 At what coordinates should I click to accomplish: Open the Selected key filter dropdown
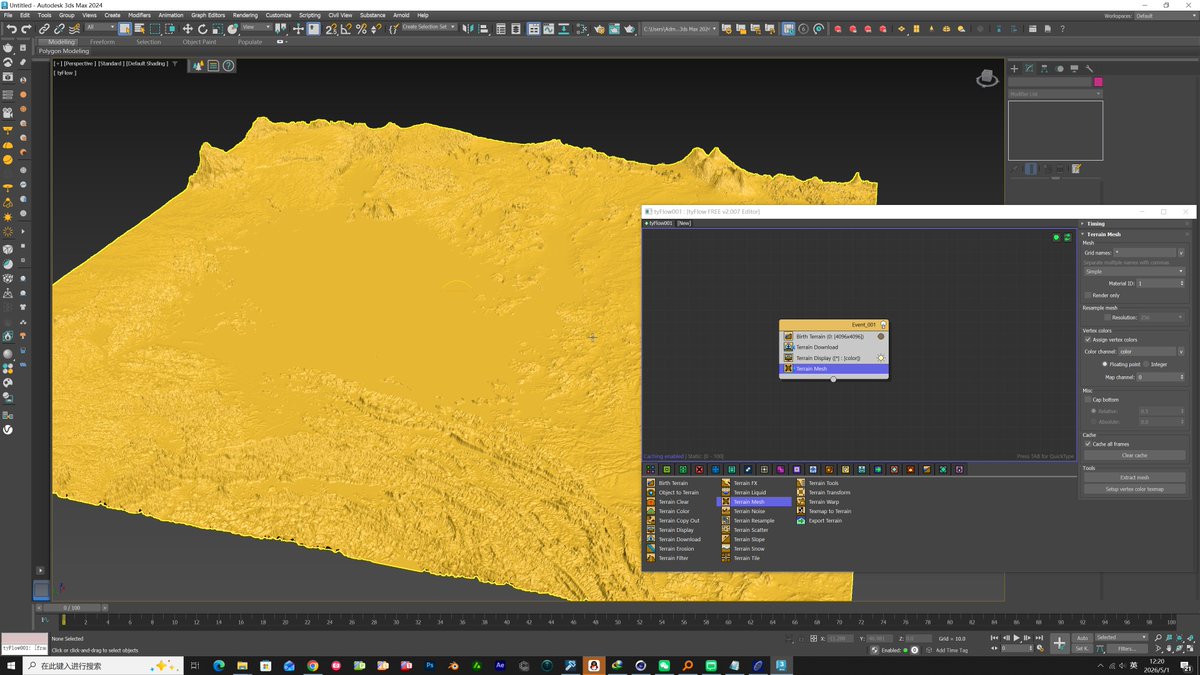tap(1122, 637)
